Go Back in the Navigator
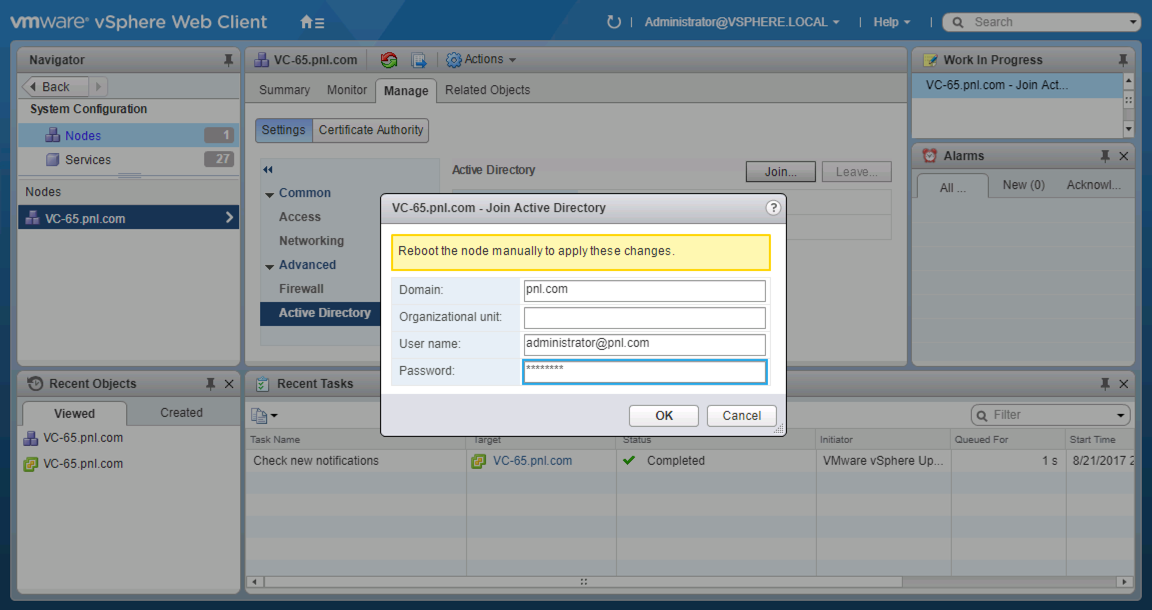The height and width of the screenshot is (610, 1152). click(55, 87)
